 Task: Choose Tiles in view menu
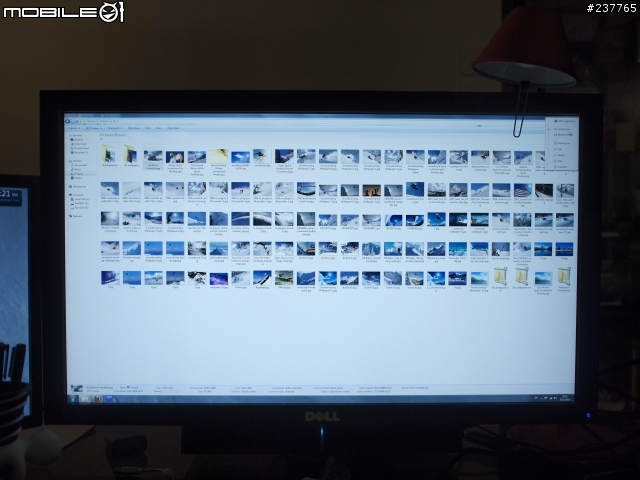point(559,161)
